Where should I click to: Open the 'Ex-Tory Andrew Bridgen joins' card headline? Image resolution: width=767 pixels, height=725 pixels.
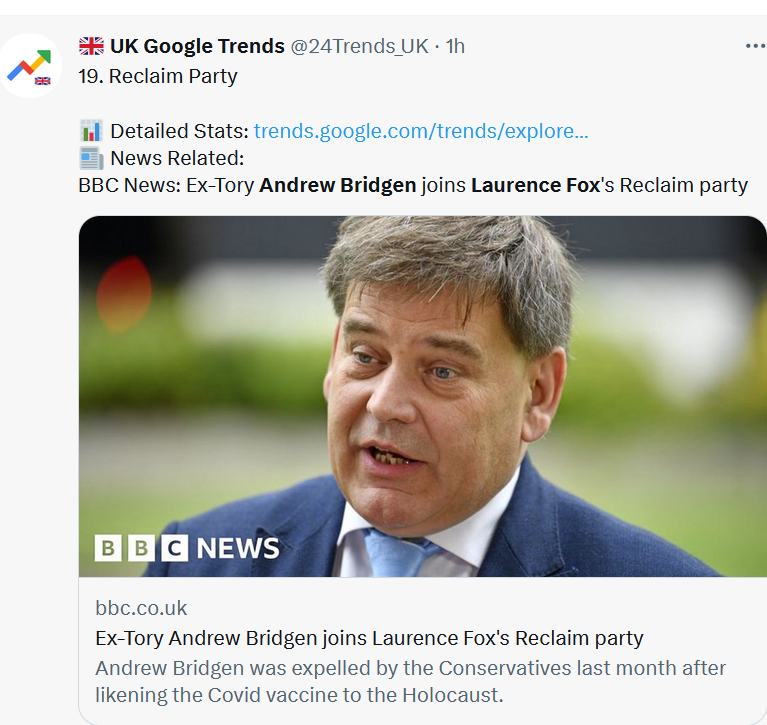click(x=369, y=638)
